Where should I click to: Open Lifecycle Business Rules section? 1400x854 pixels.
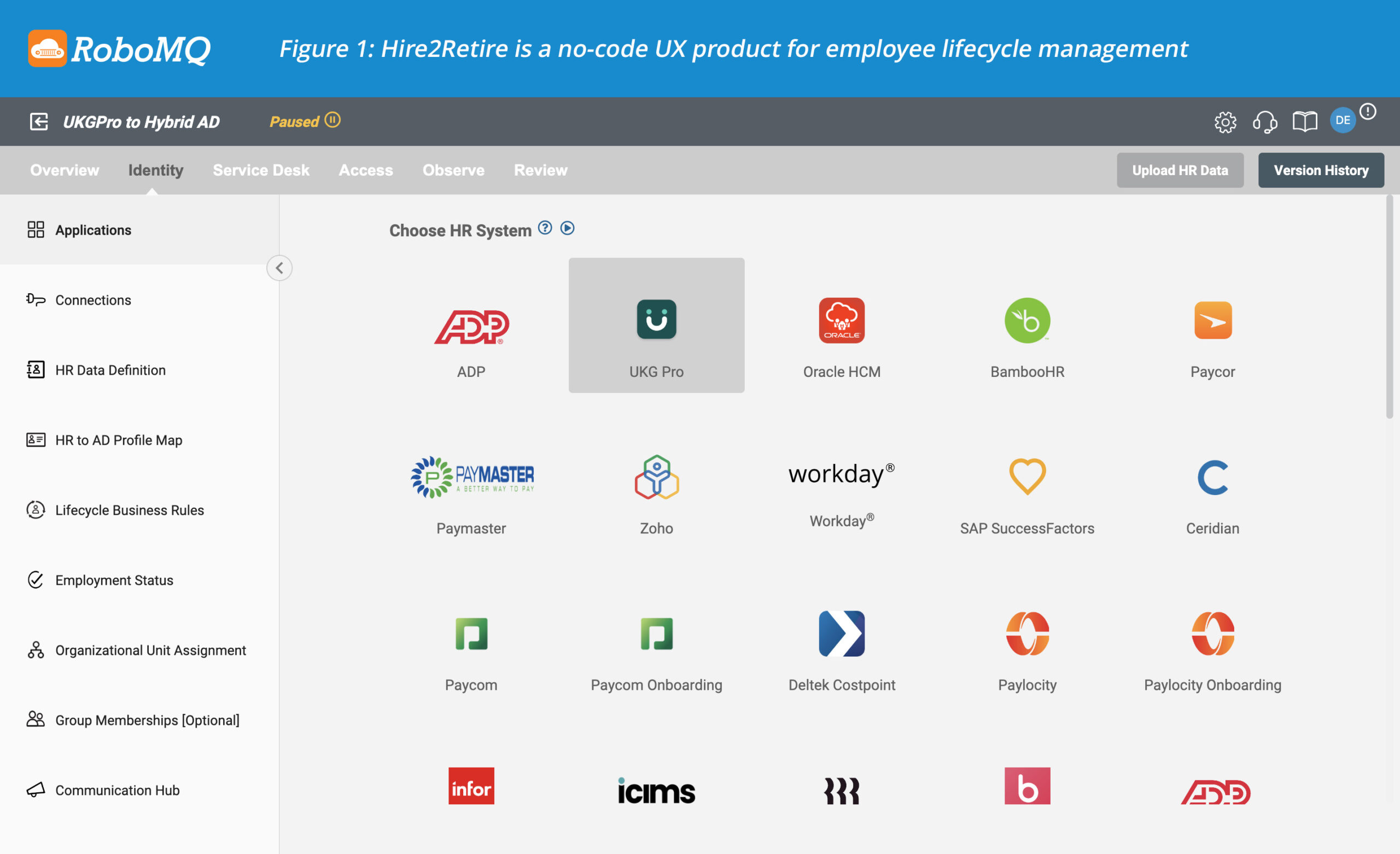[x=130, y=509]
